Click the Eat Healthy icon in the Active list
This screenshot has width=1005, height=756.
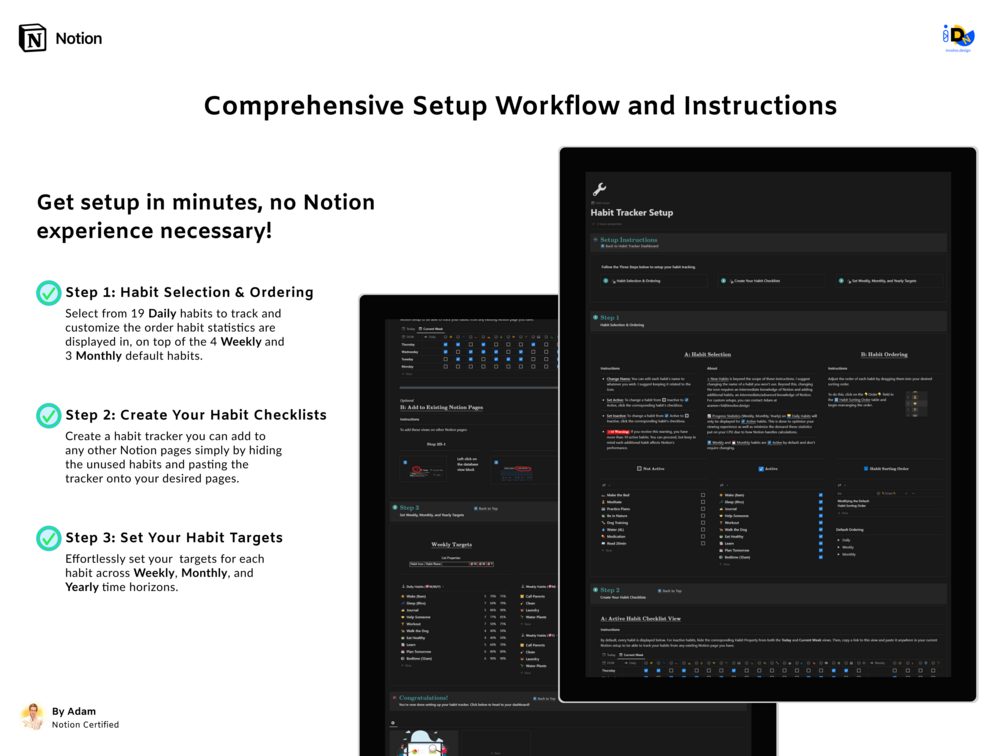[722, 536]
